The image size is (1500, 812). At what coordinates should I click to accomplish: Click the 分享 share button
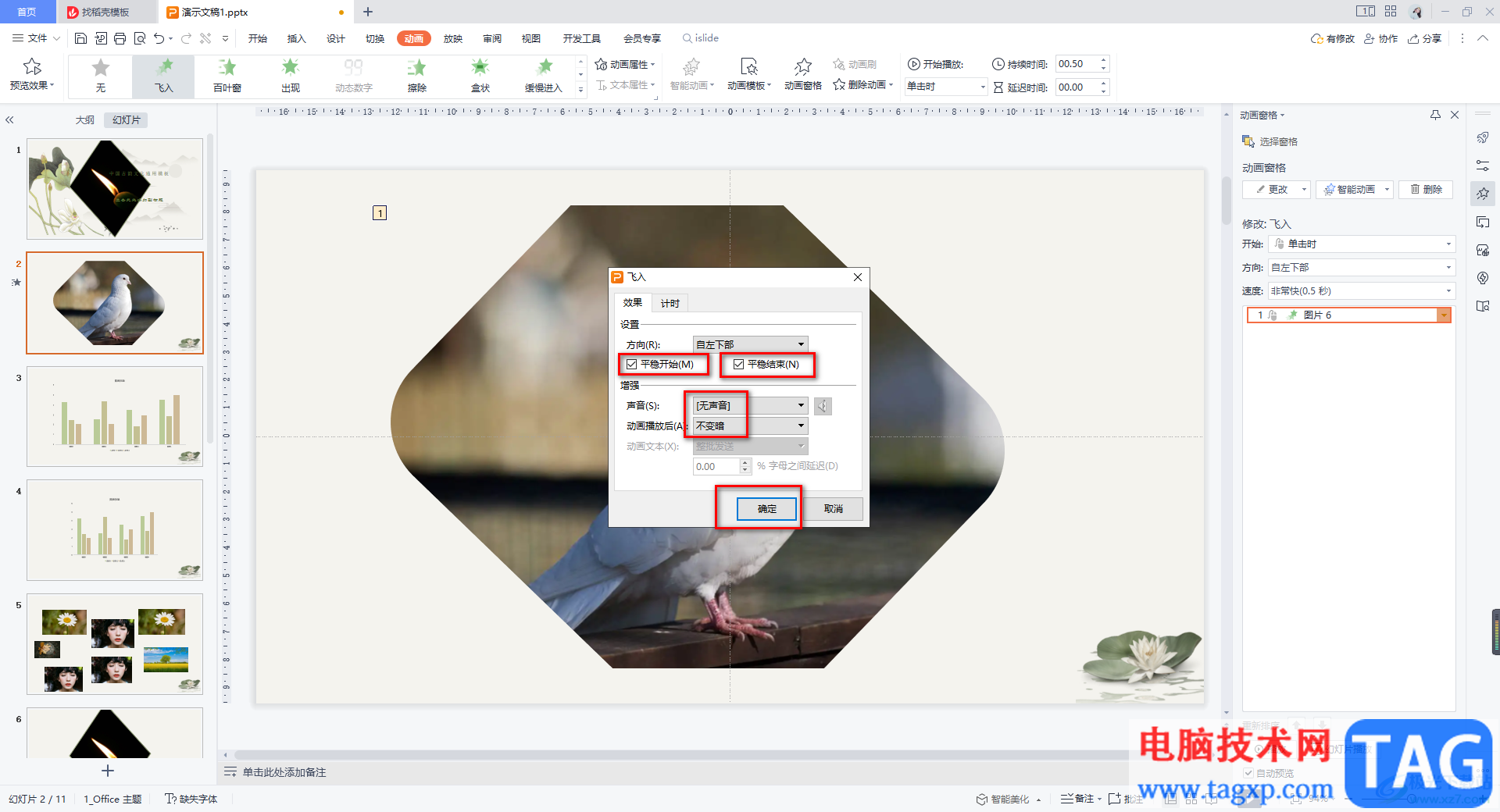pyautogui.click(x=1425, y=38)
